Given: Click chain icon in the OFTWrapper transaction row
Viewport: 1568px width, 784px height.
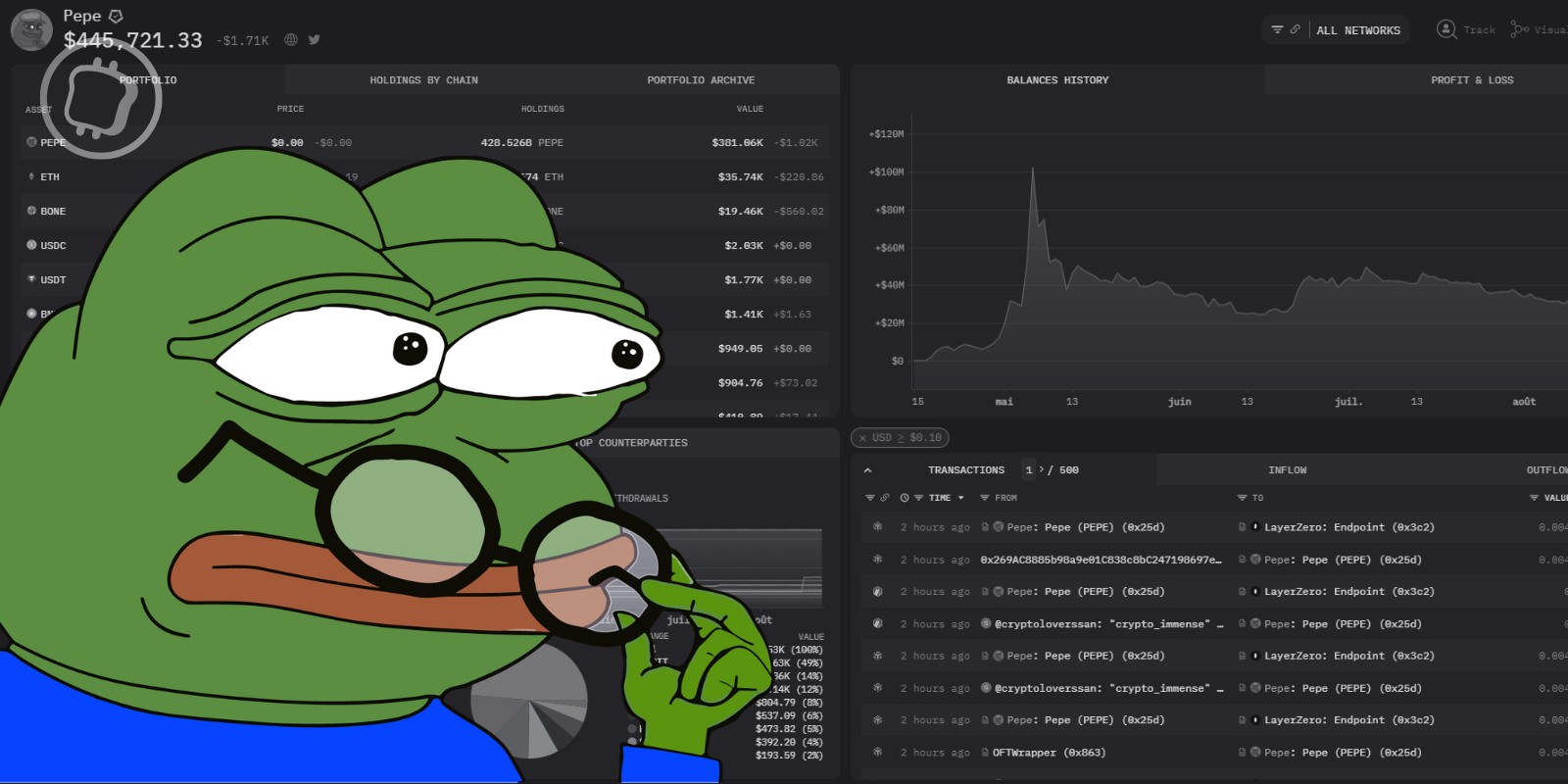Looking at the screenshot, I should click(x=877, y=752).
